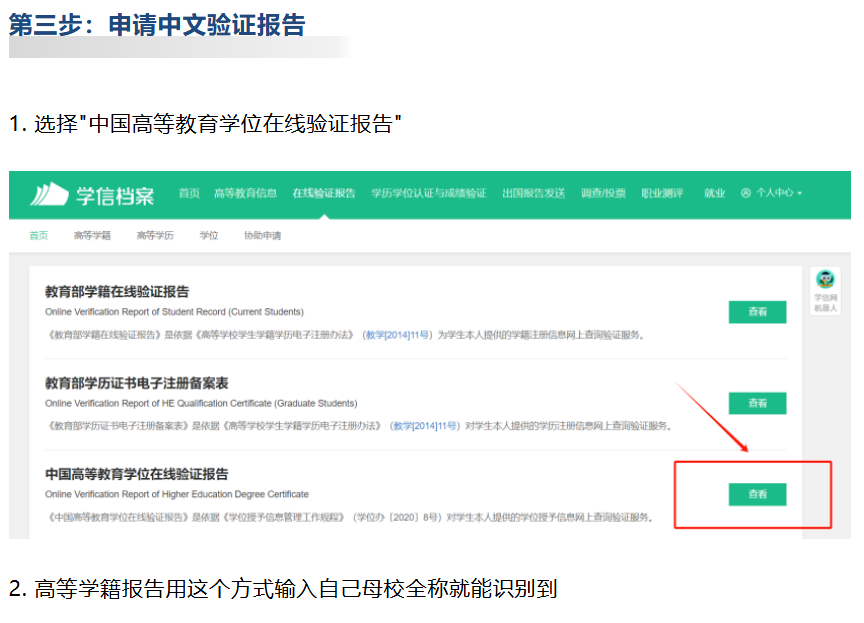Open 高等教育信息 in the top navigation
The width and height of the screenshot is (864, 623).
point(245,194)
